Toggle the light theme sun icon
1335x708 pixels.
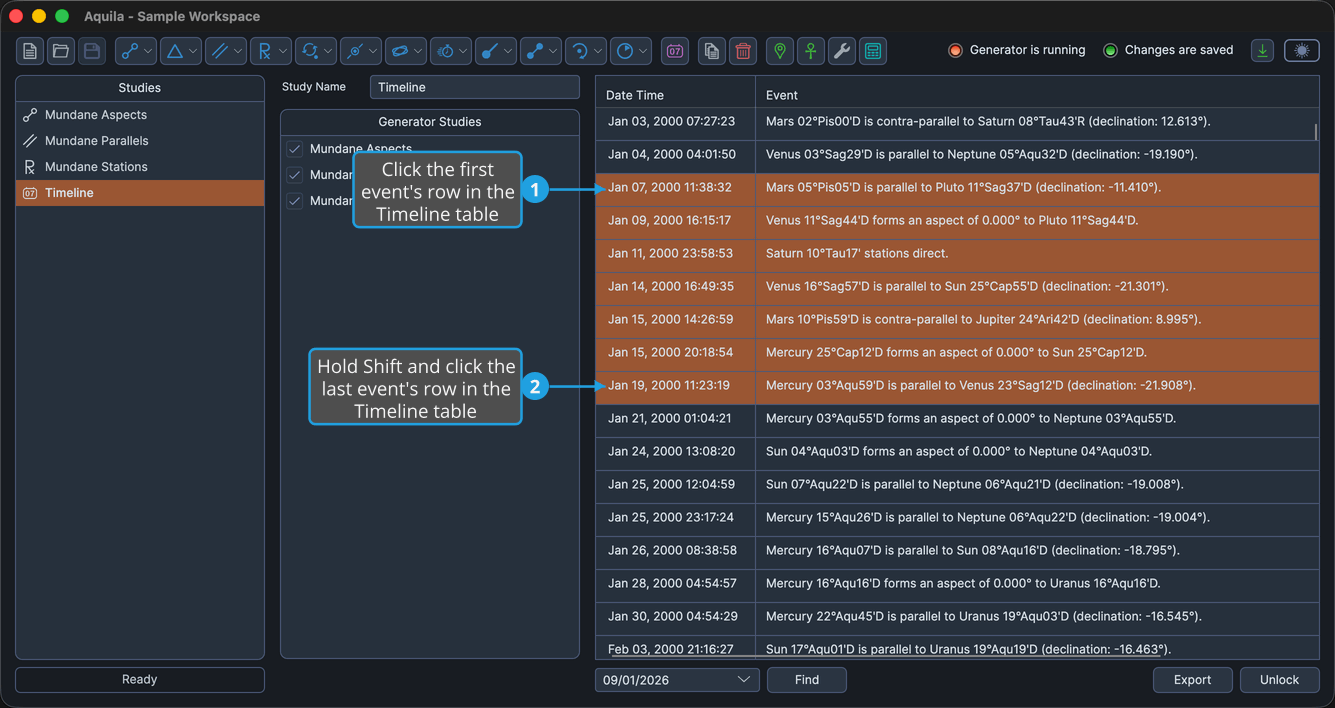(1302, 50)
